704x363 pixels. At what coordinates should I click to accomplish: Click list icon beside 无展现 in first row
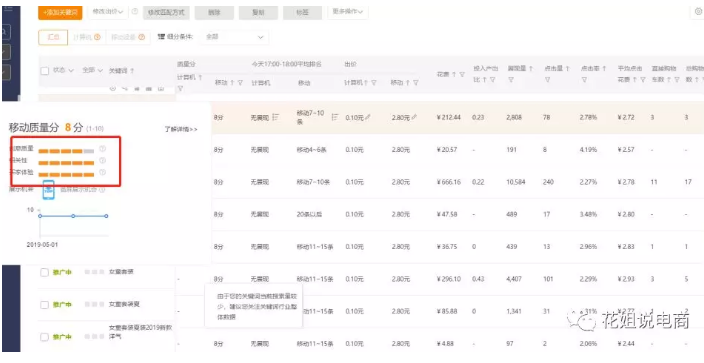(275, 117)
